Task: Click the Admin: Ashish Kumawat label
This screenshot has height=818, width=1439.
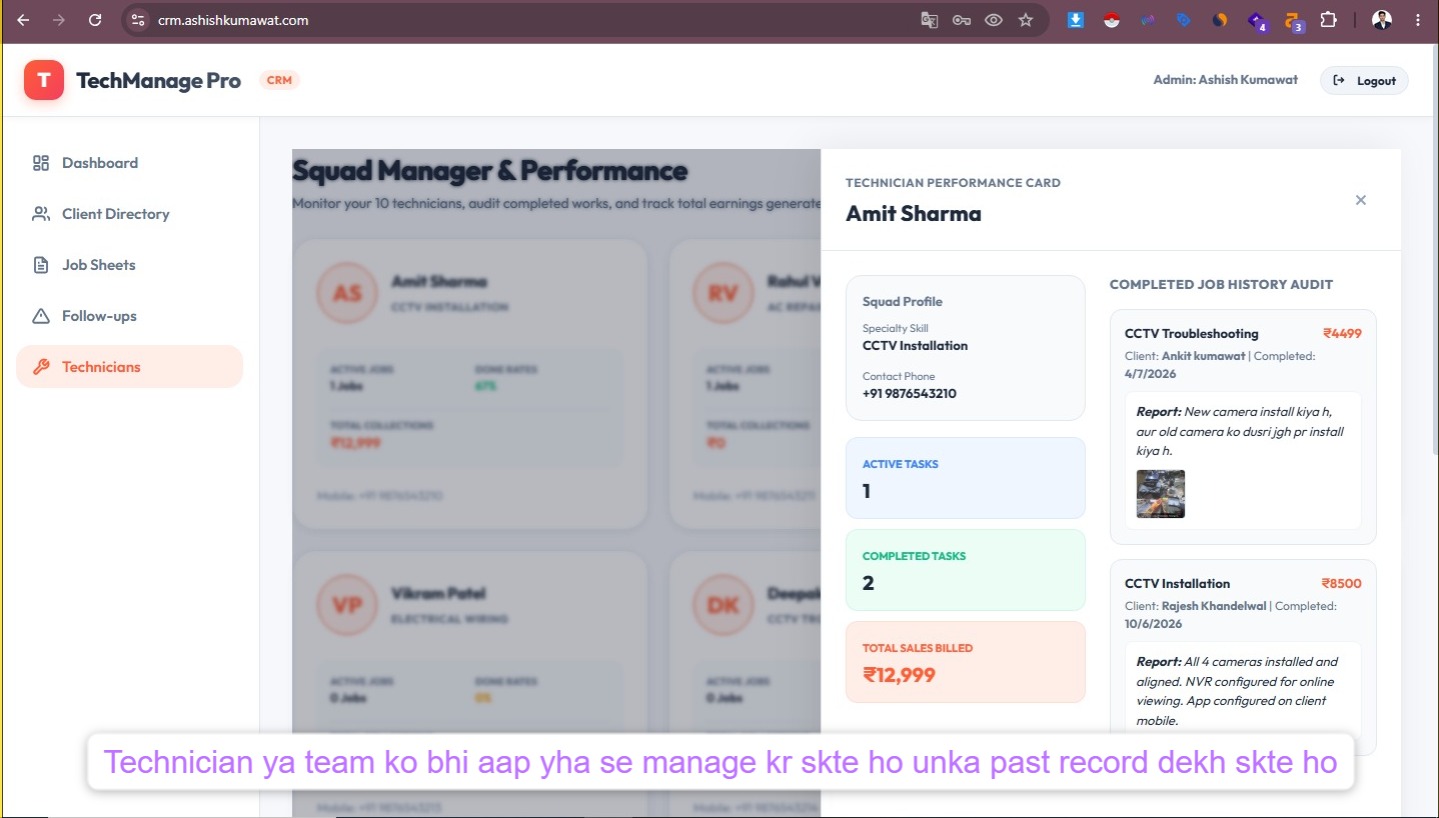Action: (x=1225, y=80)
